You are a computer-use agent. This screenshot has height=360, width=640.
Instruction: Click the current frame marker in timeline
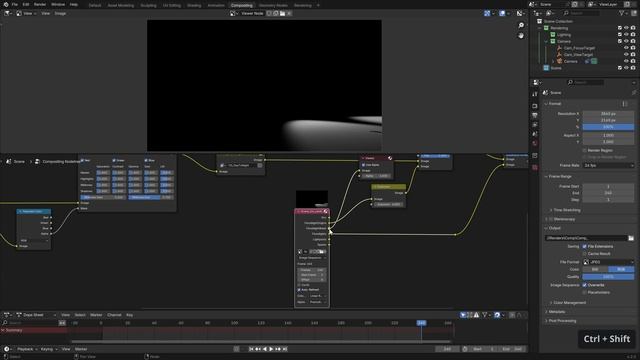(x=421, y=323)
